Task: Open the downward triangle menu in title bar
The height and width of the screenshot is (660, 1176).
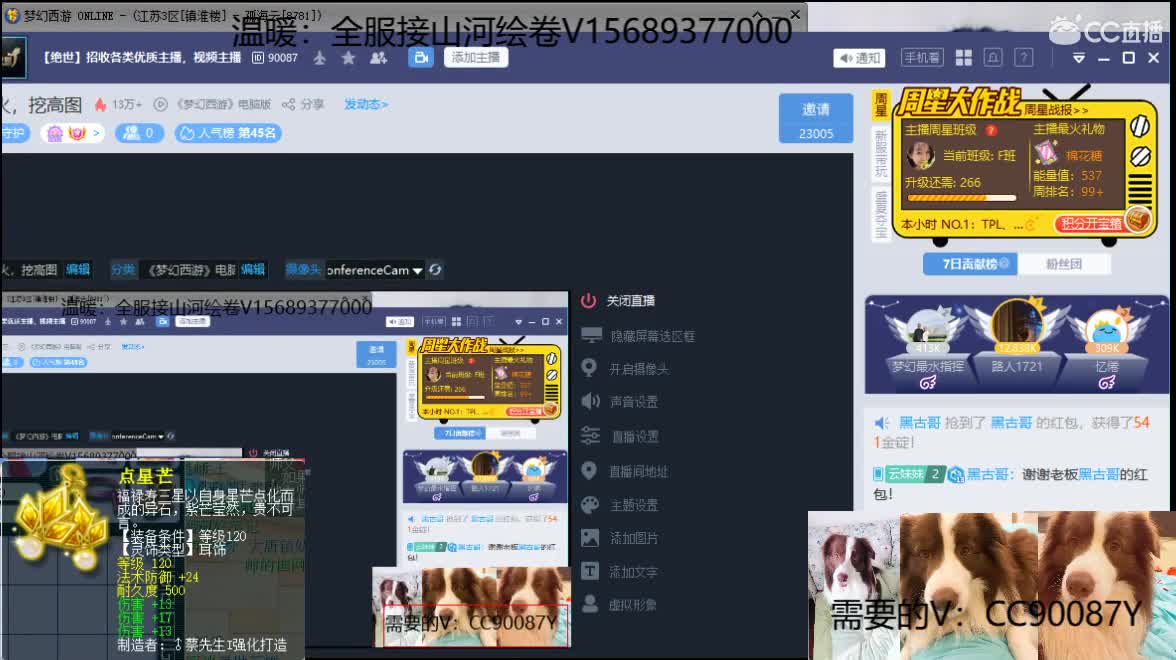Action: pos(1078,58)
